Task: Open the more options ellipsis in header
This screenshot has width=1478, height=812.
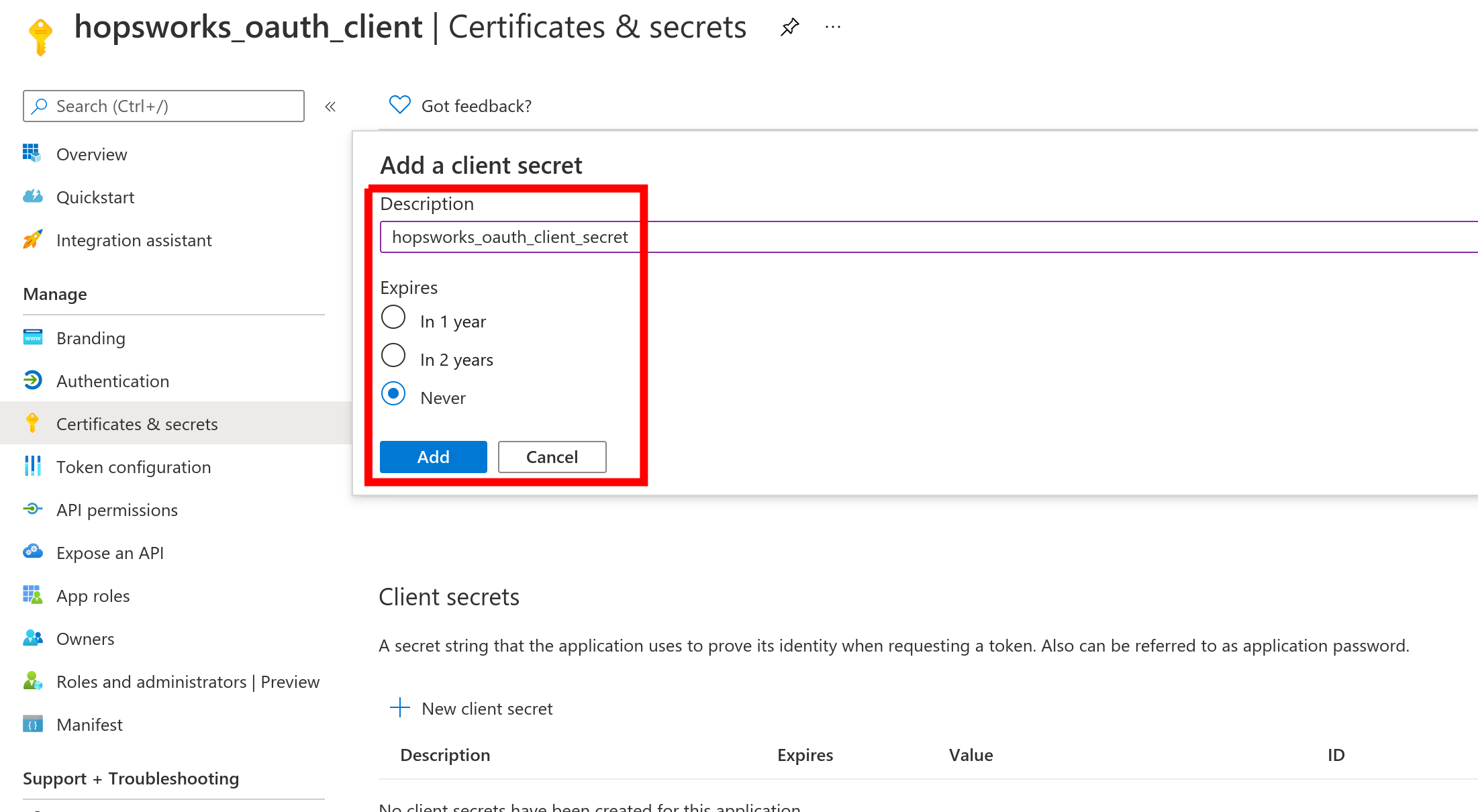Action: (x=832, y=28)
